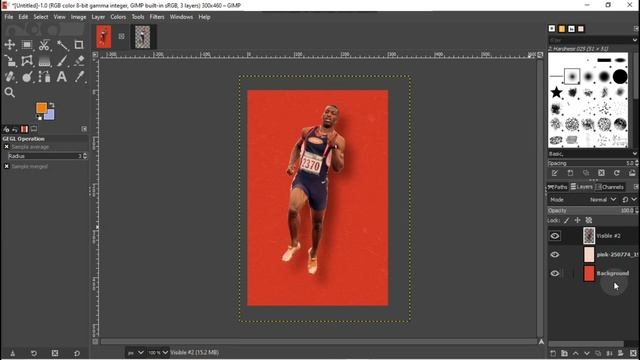The image size is (640, 360).
Task: Hide the pink layer via eye icon
Action: (x=555, y=255)
